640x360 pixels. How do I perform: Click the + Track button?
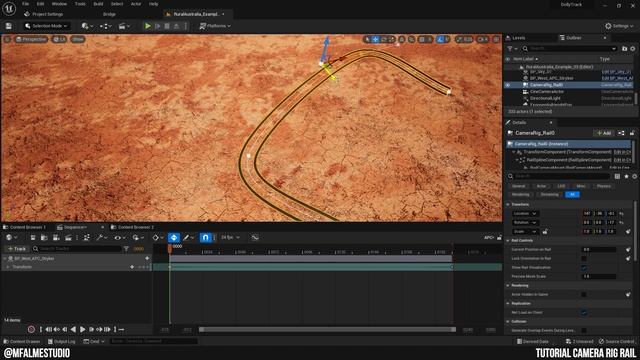(17, 249)
